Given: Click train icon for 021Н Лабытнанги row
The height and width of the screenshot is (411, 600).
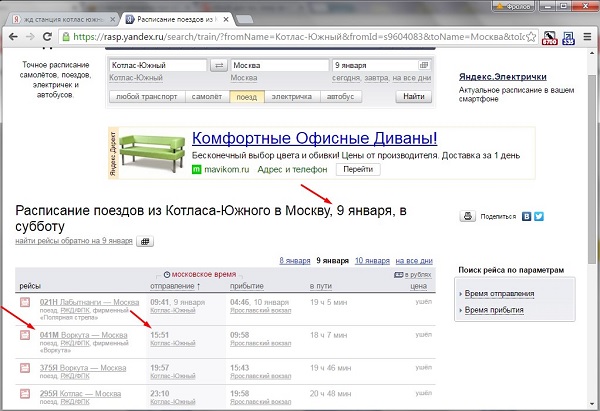Looking at the screenshot, I should (25, 302).
